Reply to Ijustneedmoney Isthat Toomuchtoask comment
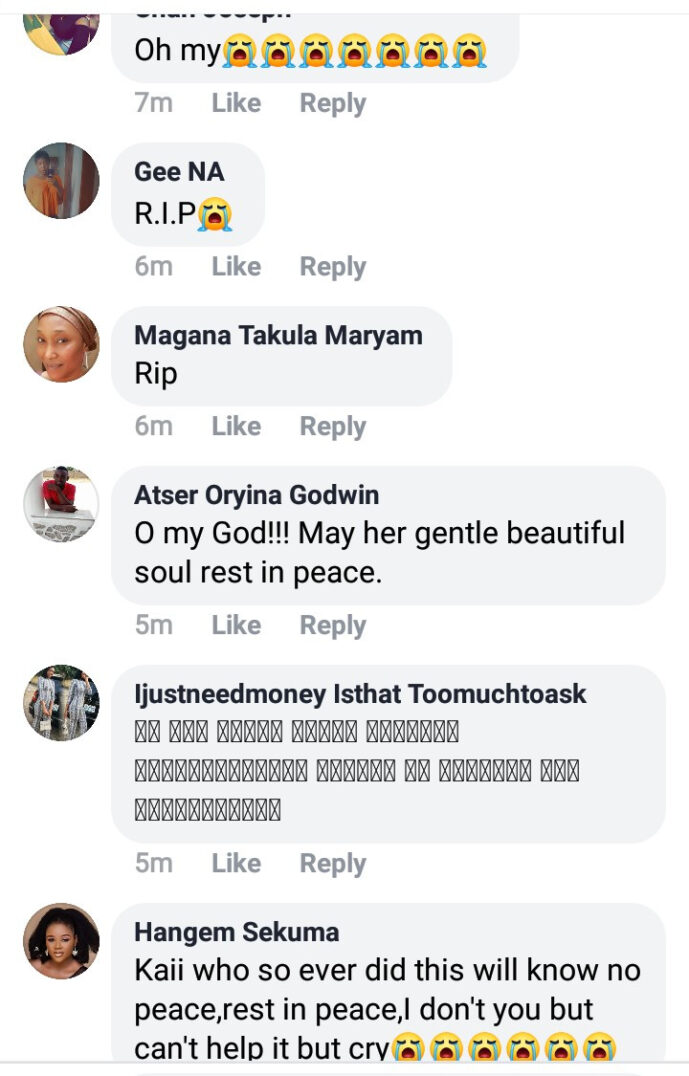Screen dimensions: 689x1076 pyautogui.click(x=333, y=864)
